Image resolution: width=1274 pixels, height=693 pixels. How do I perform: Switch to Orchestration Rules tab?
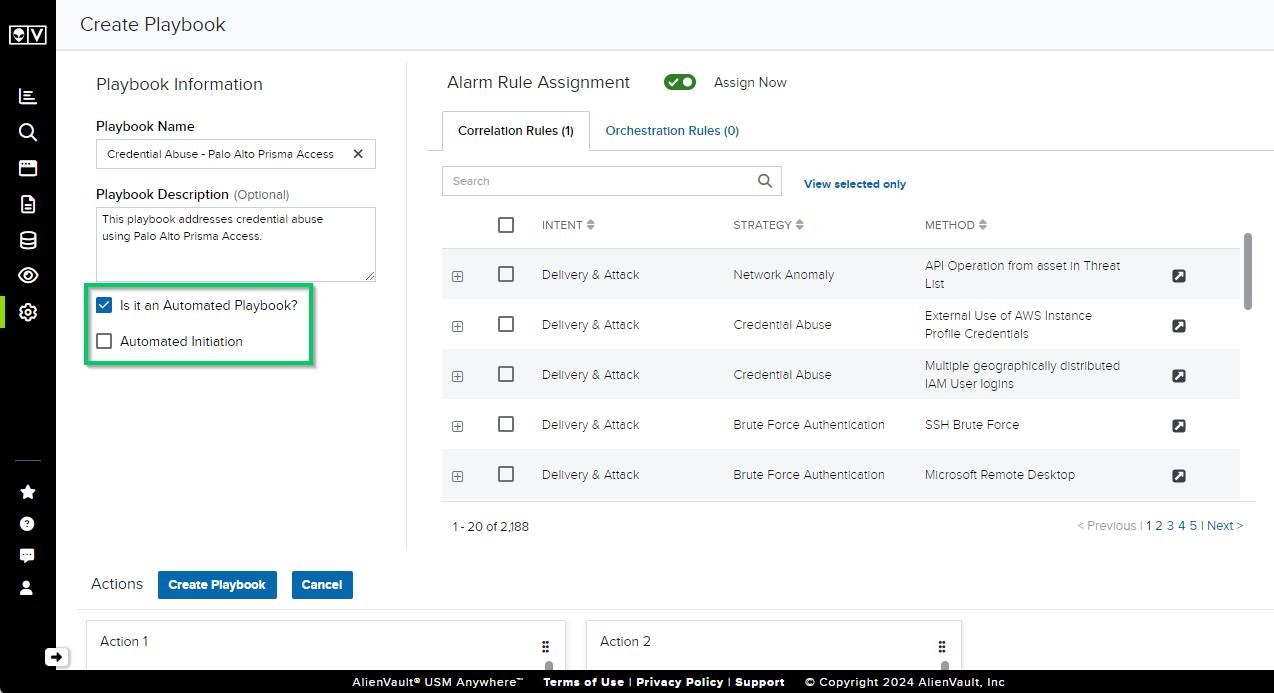pos(672,131)
